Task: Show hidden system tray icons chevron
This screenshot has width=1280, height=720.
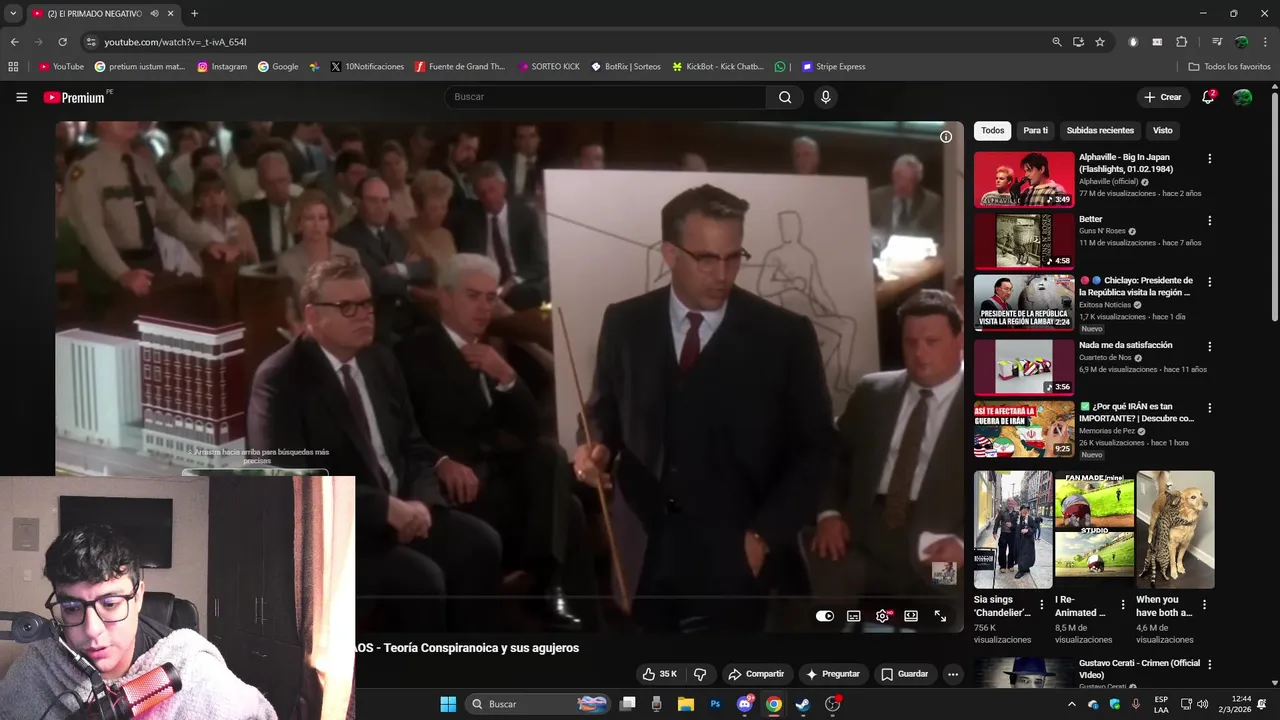Action: [1072, 704]
